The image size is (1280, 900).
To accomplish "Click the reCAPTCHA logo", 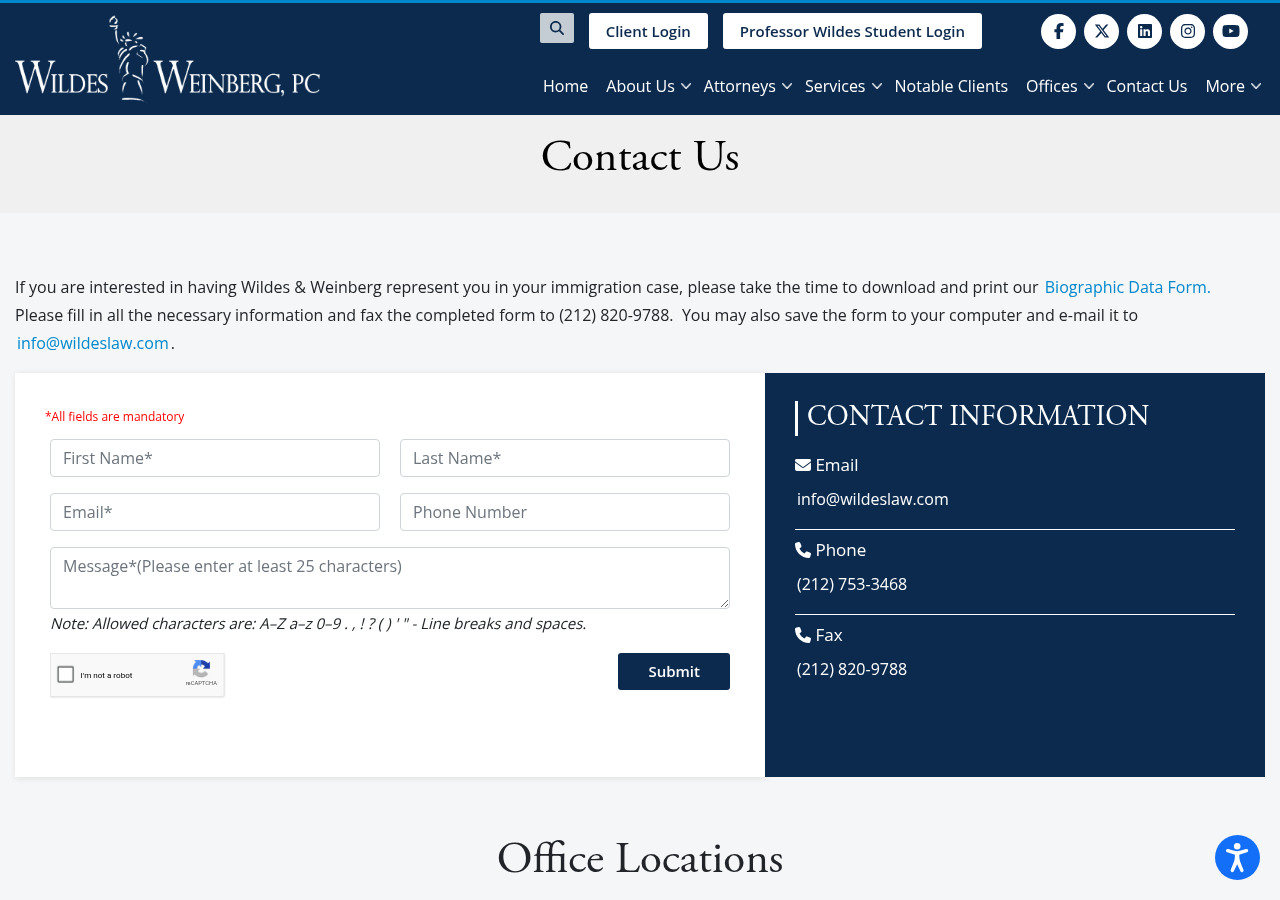I will (201, 669).
